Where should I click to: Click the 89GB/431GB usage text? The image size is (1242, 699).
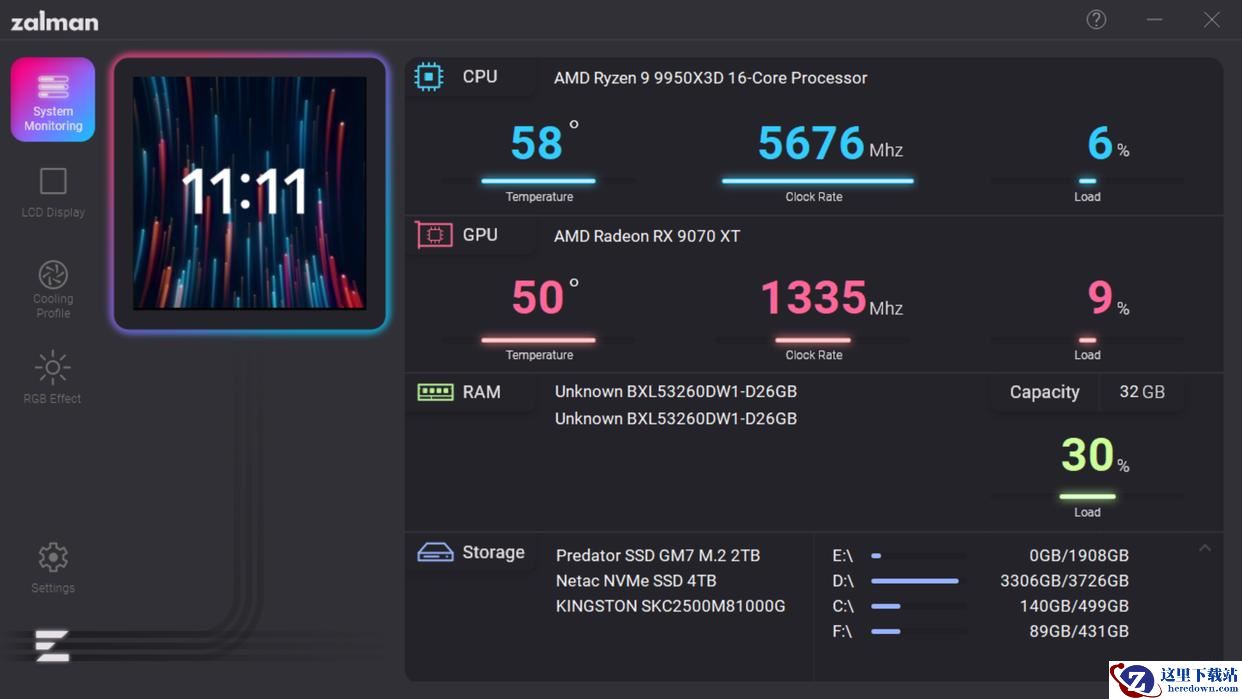tap(1079, 631)
